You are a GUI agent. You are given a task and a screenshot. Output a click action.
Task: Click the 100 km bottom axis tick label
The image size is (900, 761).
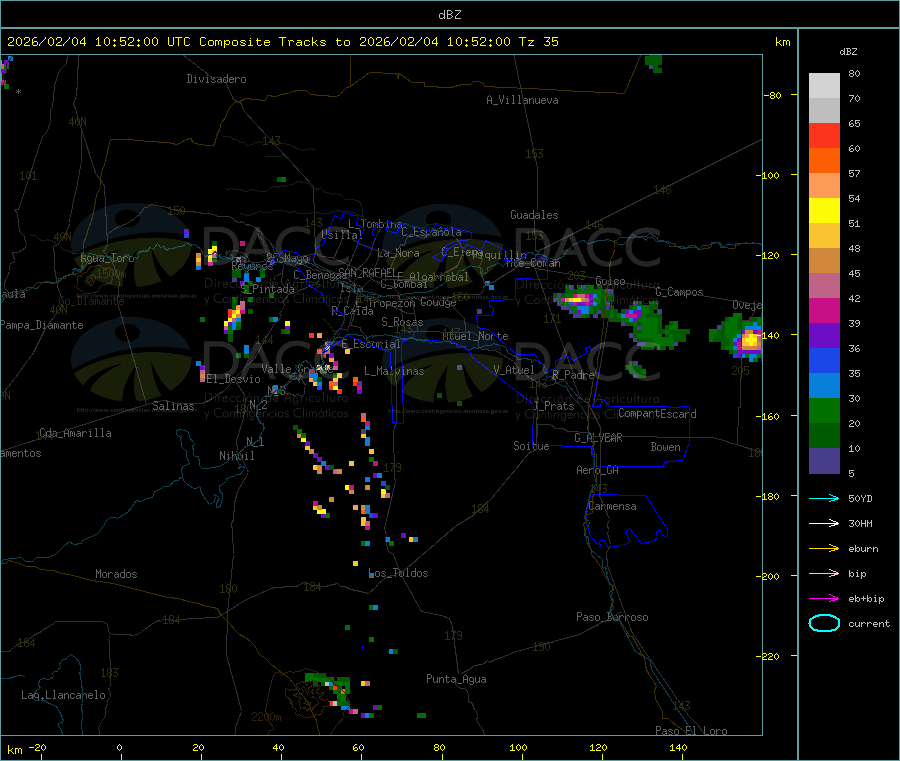[x=518, y=747]
